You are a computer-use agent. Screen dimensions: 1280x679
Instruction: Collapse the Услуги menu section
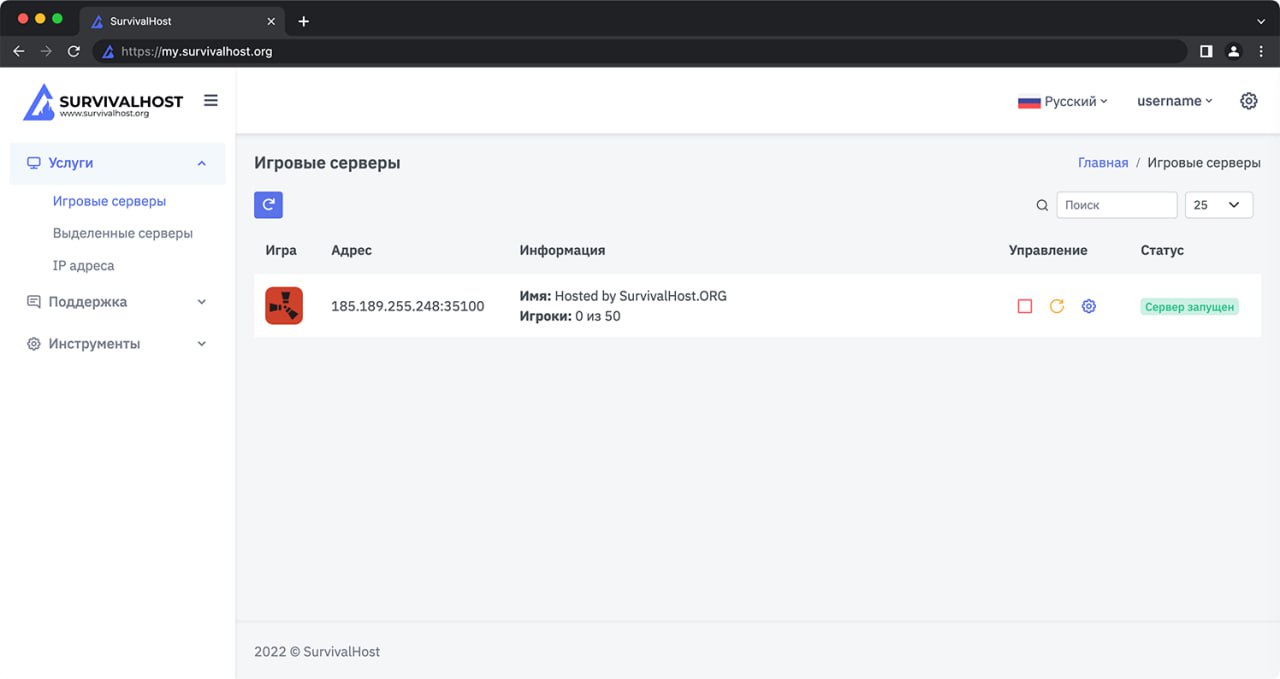118,163
